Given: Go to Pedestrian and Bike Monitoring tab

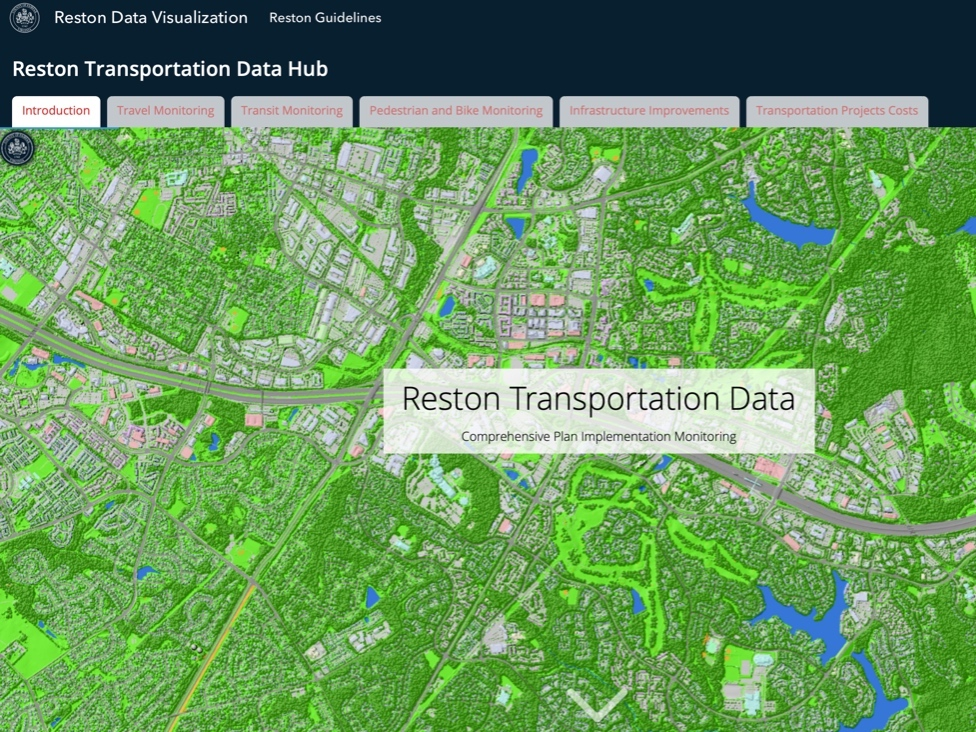Looking at the screenshot, I should [x=456, y=111].
